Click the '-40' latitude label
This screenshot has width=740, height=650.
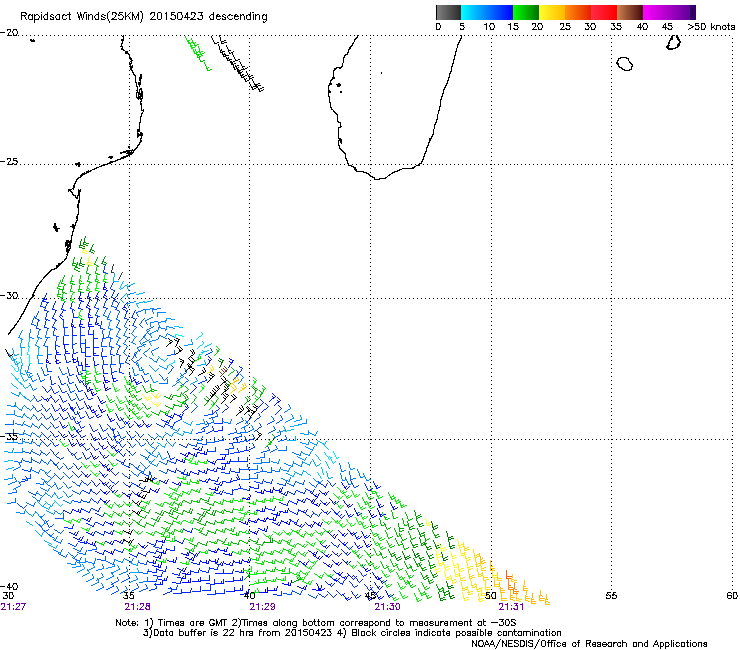(x=9, y=586)
